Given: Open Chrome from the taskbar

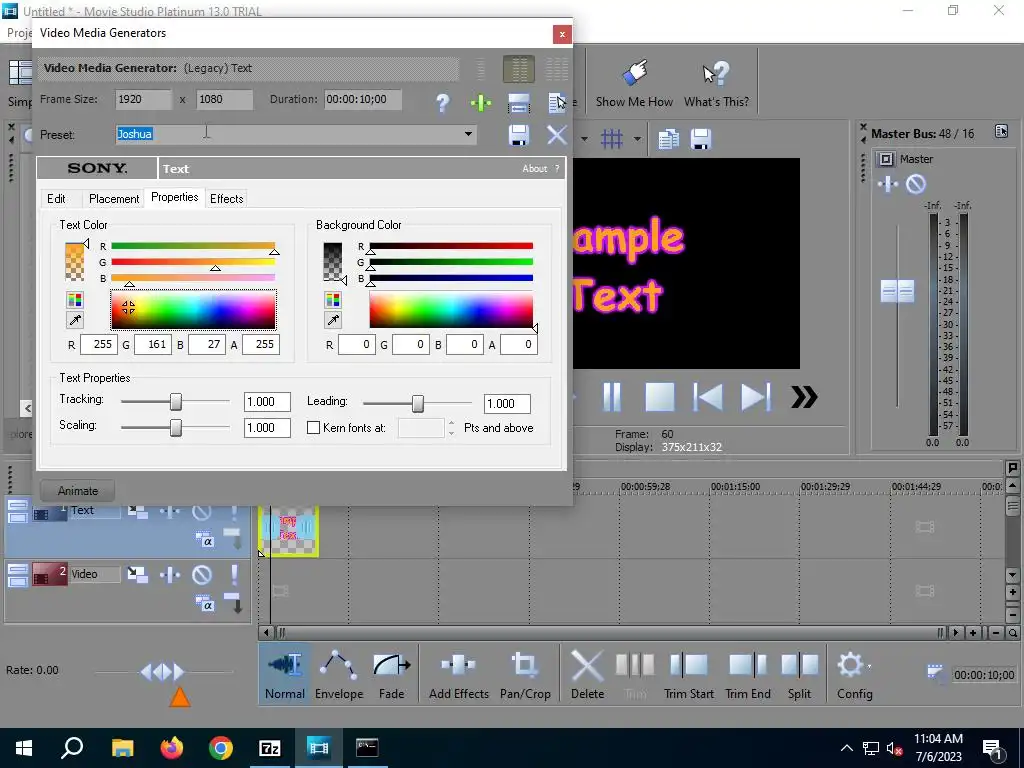Looking at the screenshot, I should [221, 748].
